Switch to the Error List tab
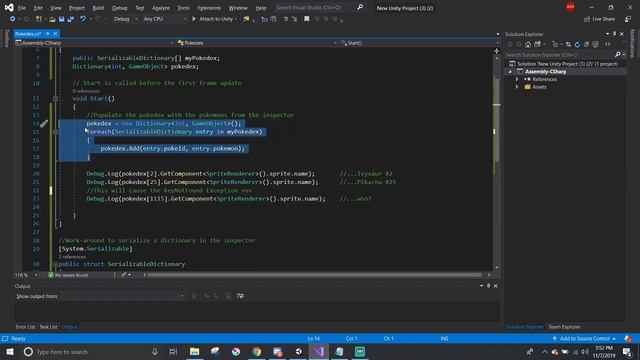640x360 pixels. [x=25, y=327]
